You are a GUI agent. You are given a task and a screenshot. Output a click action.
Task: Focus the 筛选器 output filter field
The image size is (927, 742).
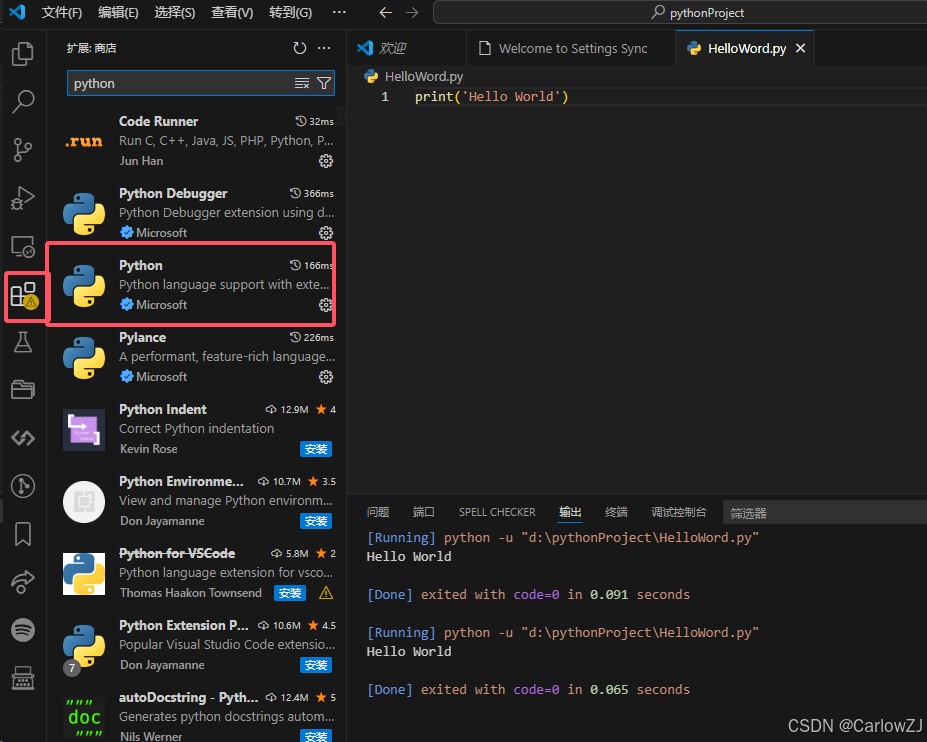tap(825, 513)
